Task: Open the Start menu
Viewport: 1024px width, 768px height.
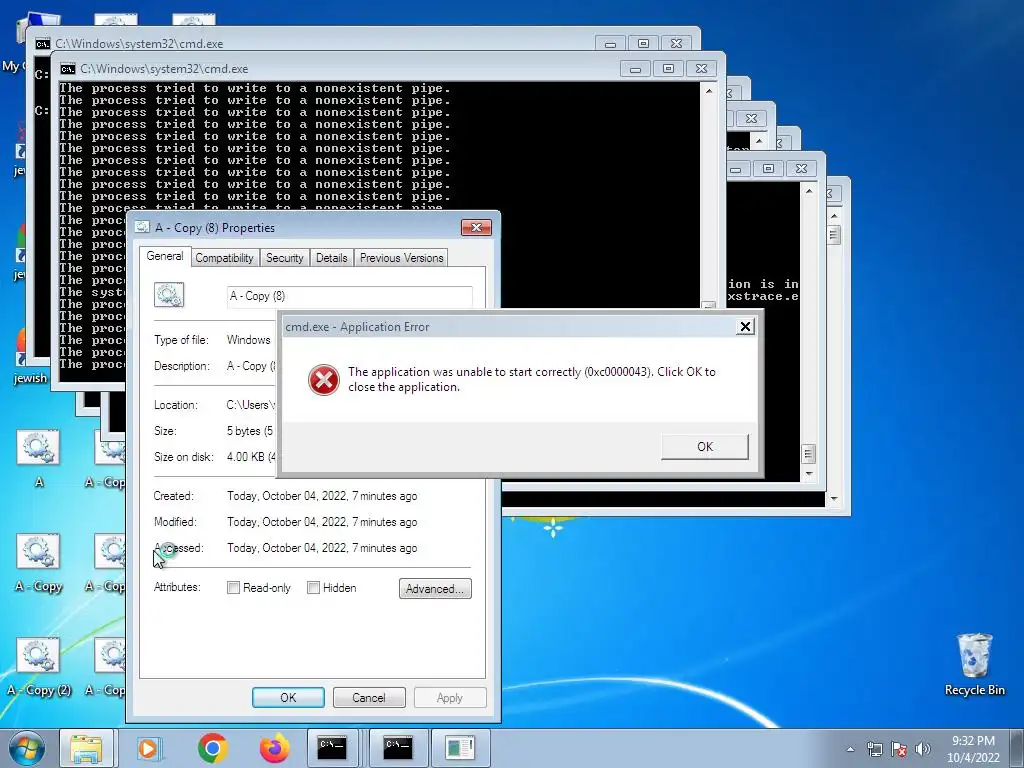Action: pos(26,748)
